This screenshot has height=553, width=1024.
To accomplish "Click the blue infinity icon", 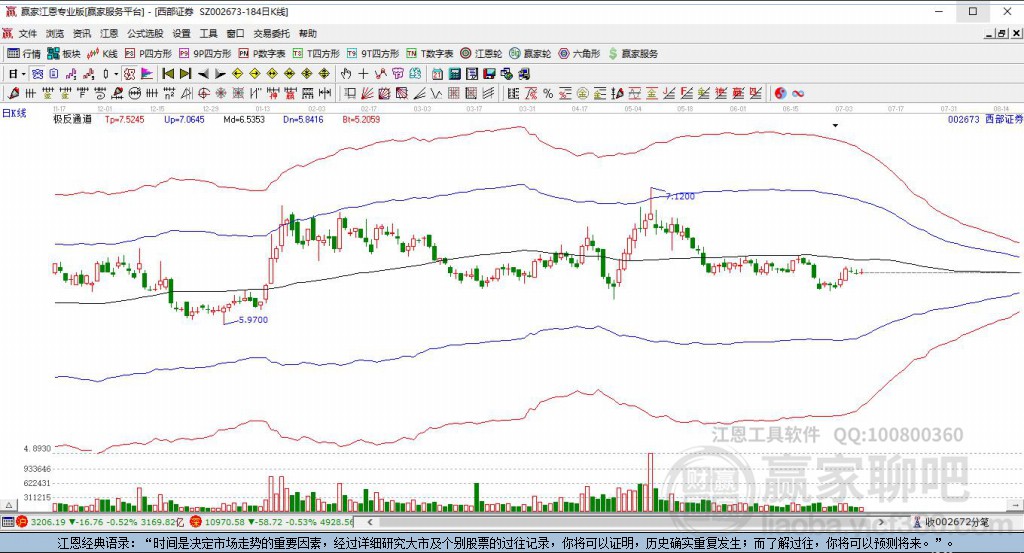I will [x=798, y=93].
